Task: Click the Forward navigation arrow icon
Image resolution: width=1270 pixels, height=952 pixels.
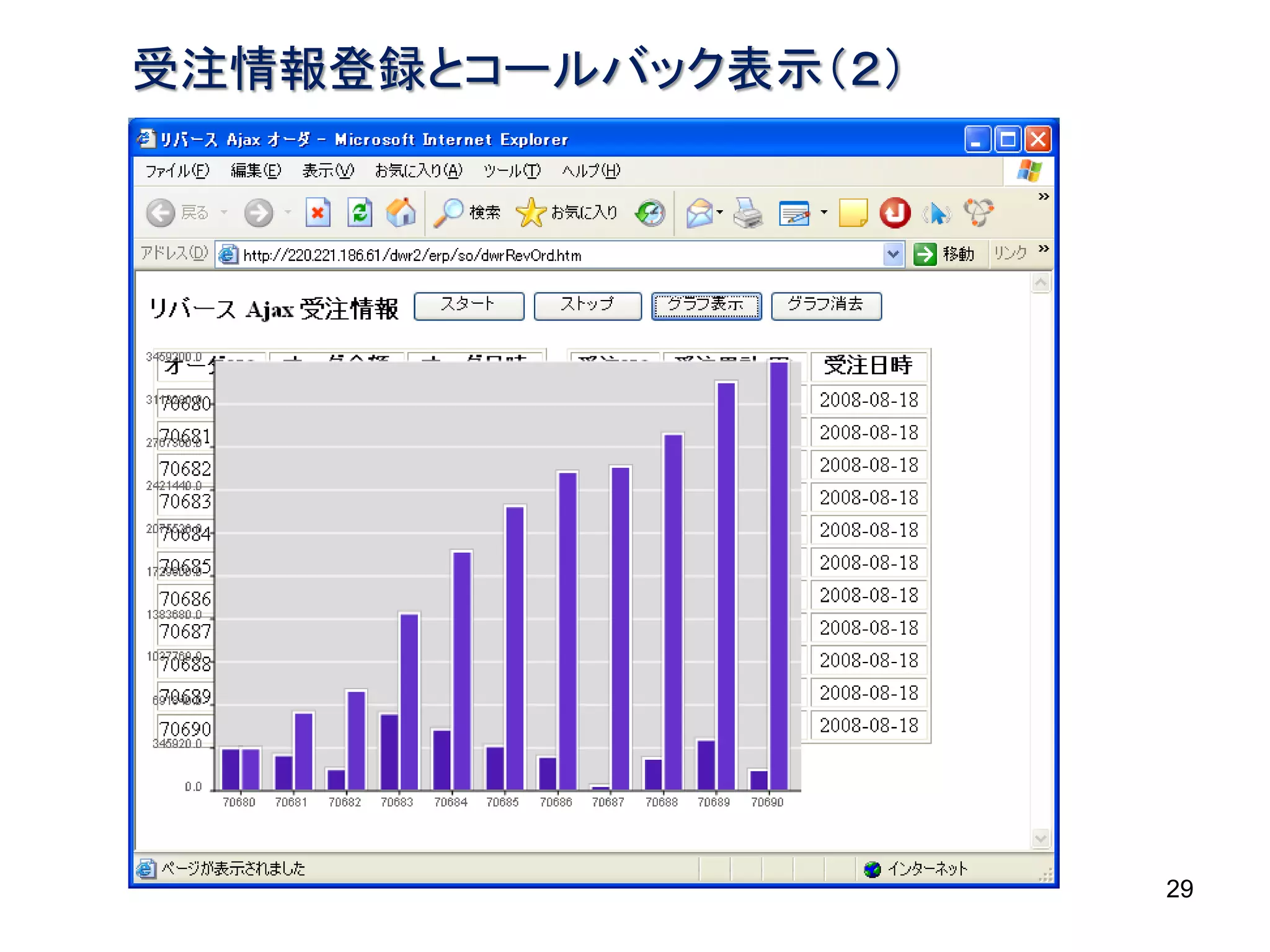Action: tap(258, 213)
